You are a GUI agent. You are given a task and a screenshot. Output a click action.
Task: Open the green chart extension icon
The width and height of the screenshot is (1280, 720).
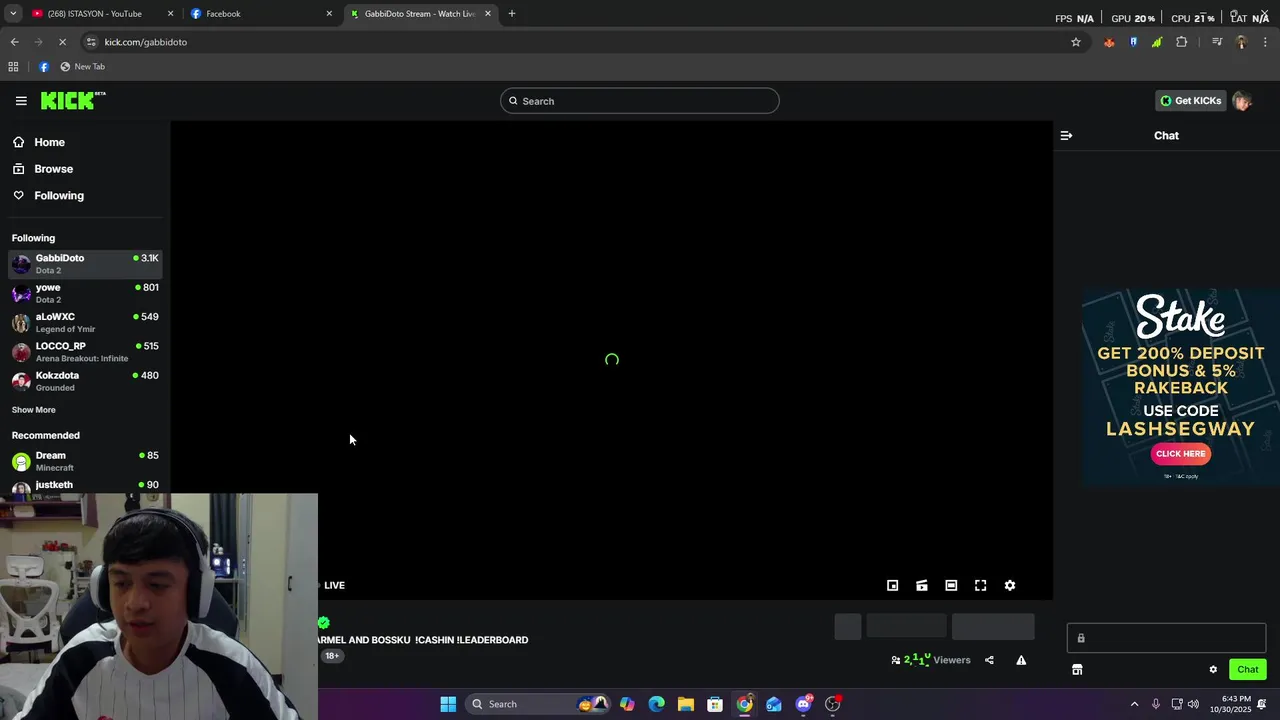pyautogui.click(x=1157, y=42)
